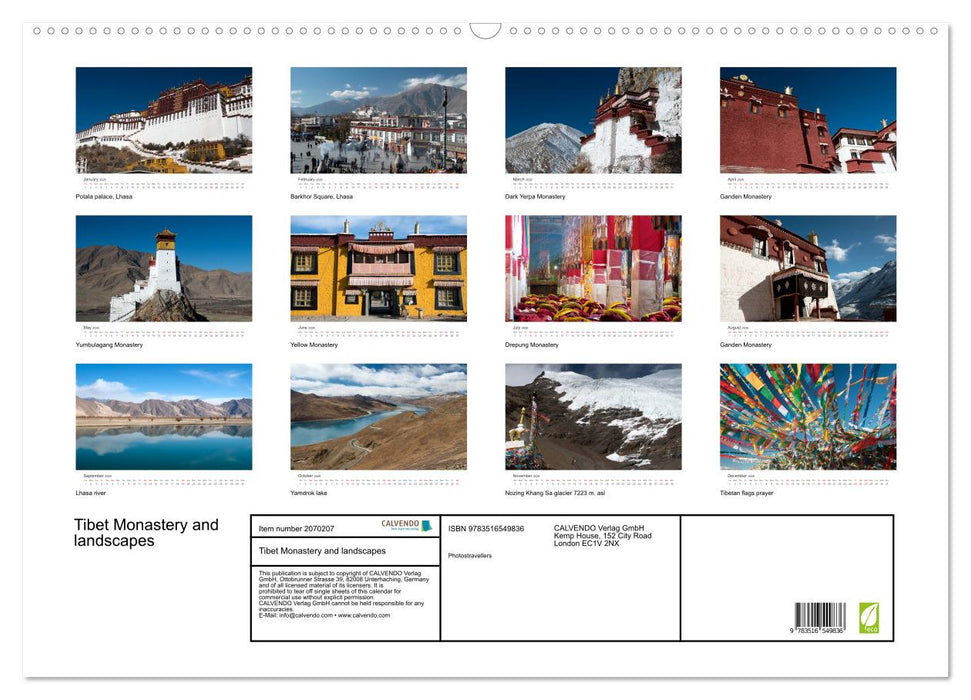This screenshot has width=971, height=700.
Task: Select the Tibetan flags prayer December image
Action: click(x=807, y=419)
